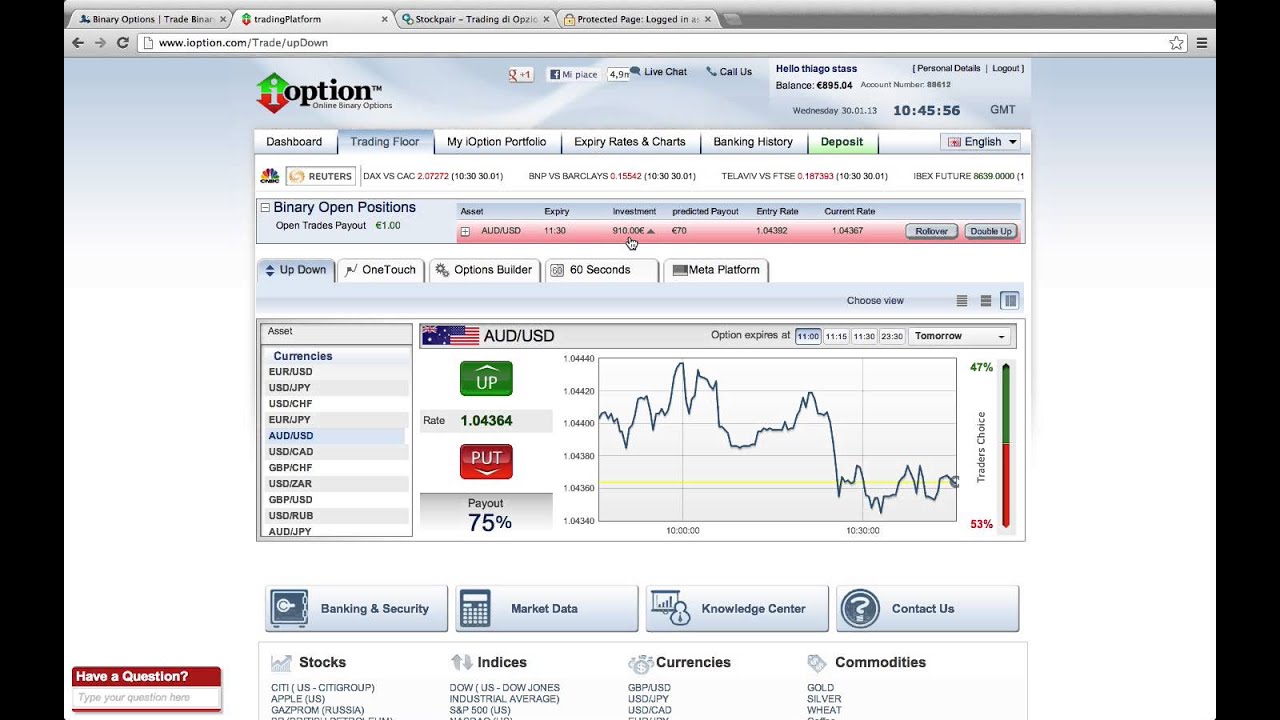Open the Chrome menu icon
The width and height of the screenshot is (1280, 720).
[1202, 43]
